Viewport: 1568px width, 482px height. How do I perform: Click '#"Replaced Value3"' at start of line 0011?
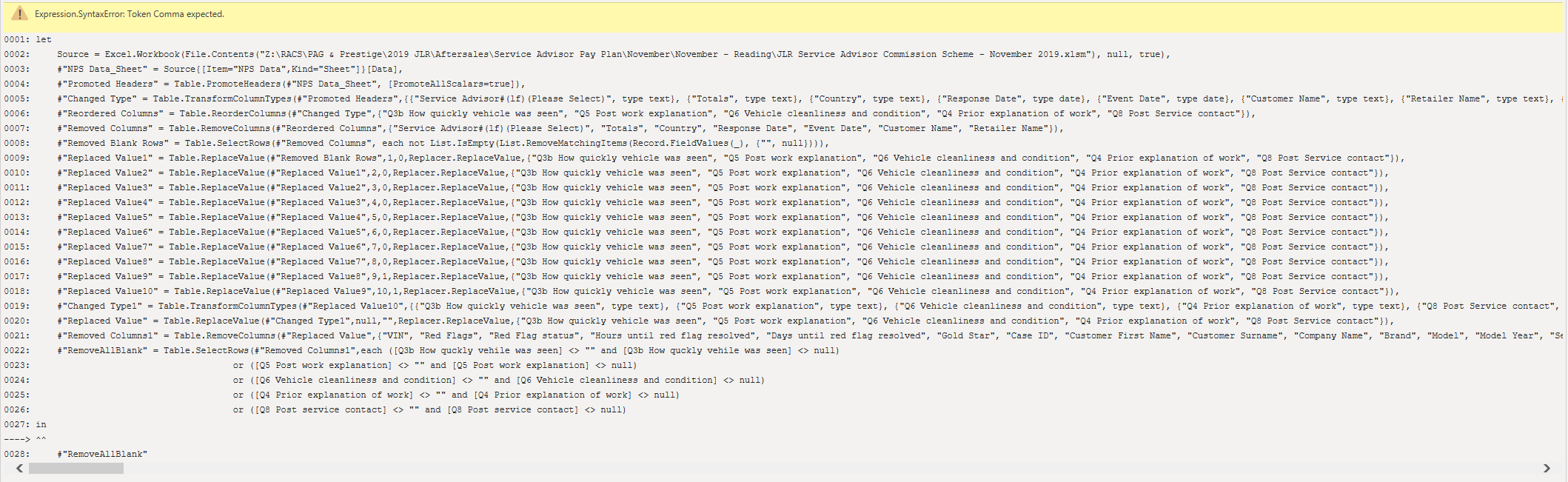coord(105,187)
